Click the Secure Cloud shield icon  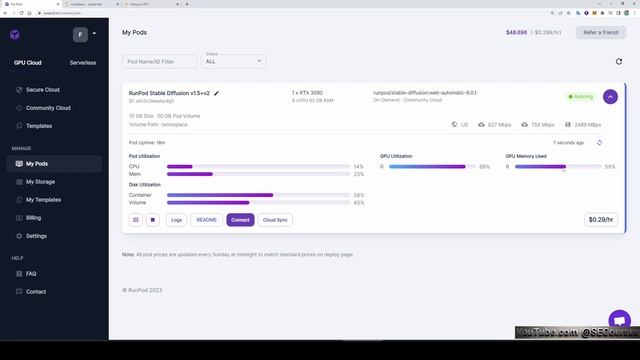[19, 90]
